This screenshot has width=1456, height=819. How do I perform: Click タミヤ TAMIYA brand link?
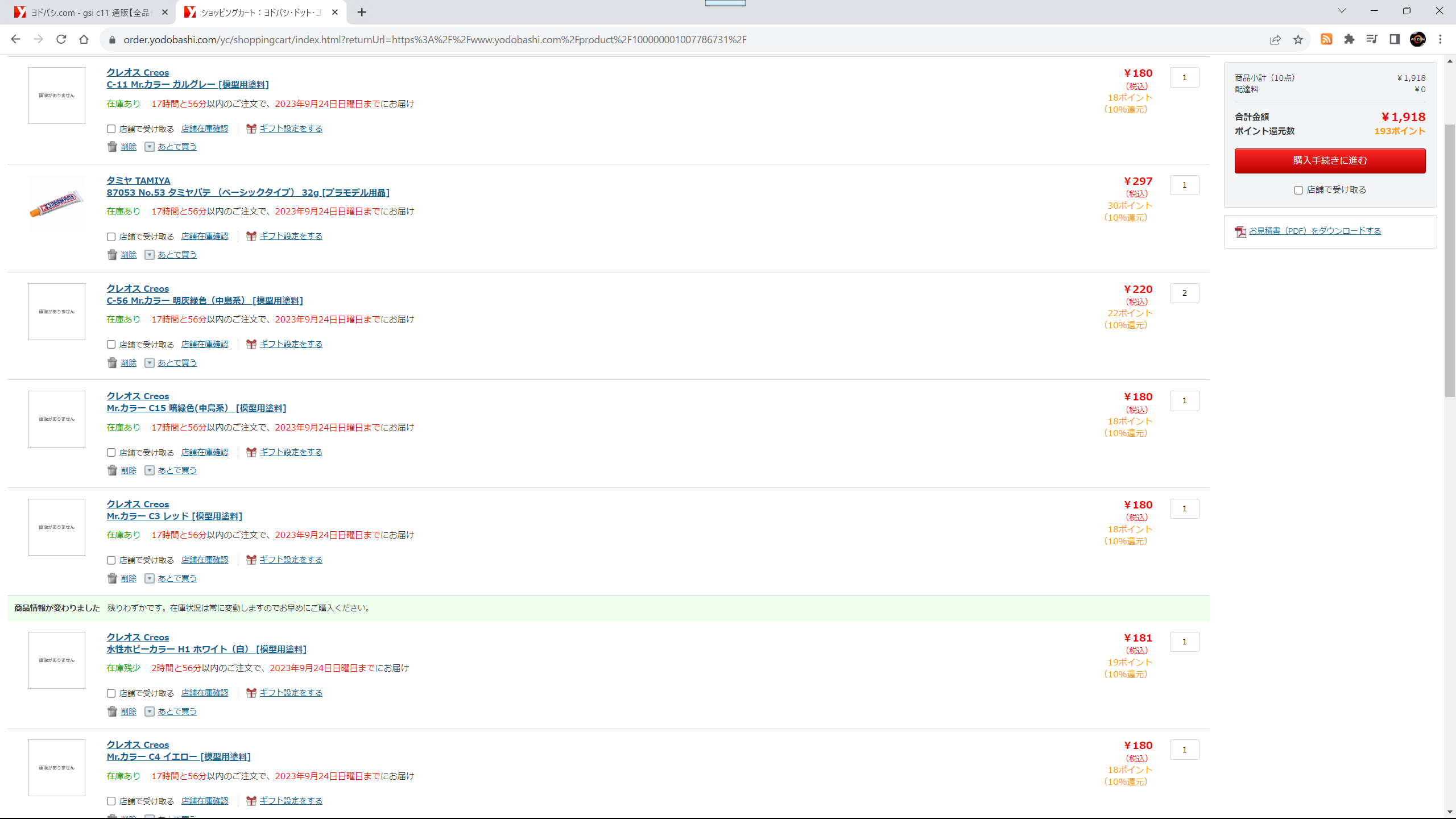coord(138,180)
